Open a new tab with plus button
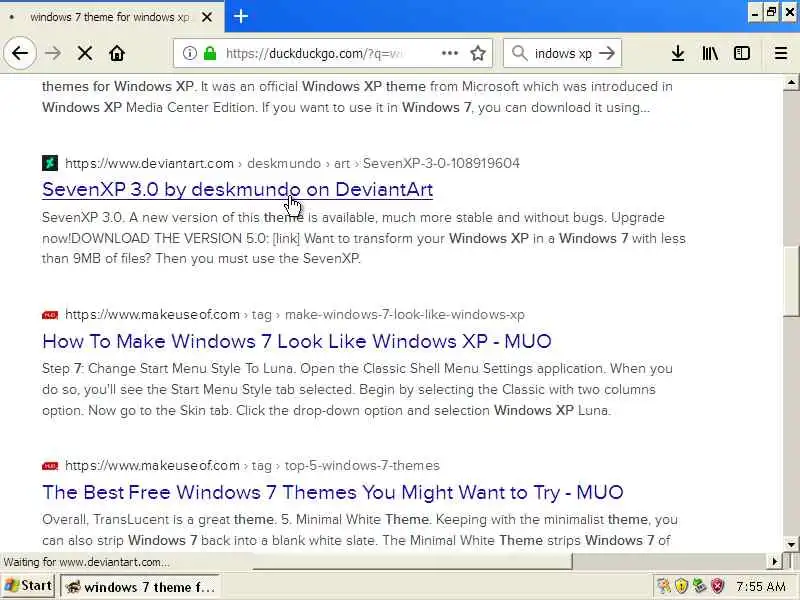The width and height of the screenshot is (800, 600). 241,16
